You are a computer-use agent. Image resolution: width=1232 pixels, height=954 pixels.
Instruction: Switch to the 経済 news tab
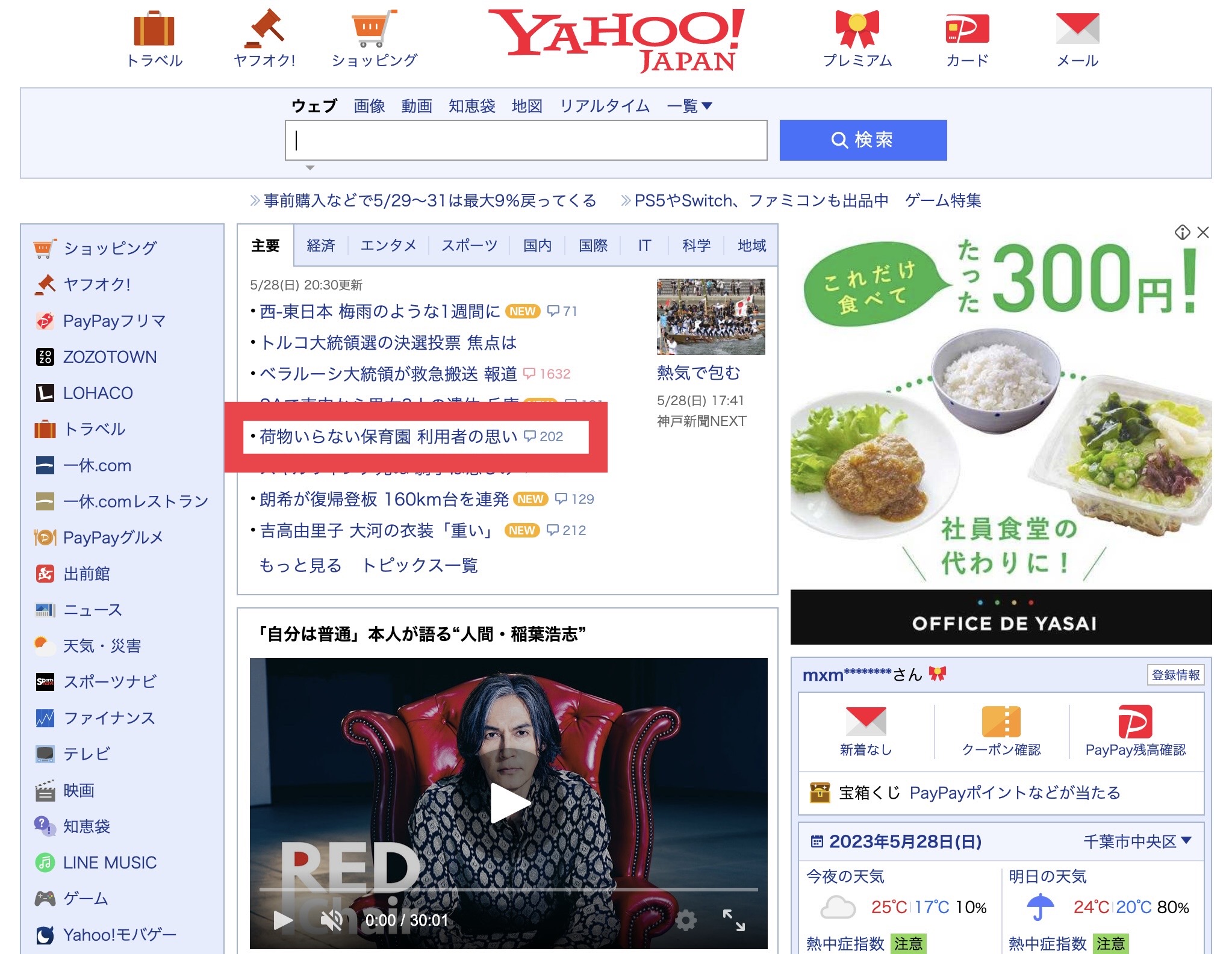point(321,246)
